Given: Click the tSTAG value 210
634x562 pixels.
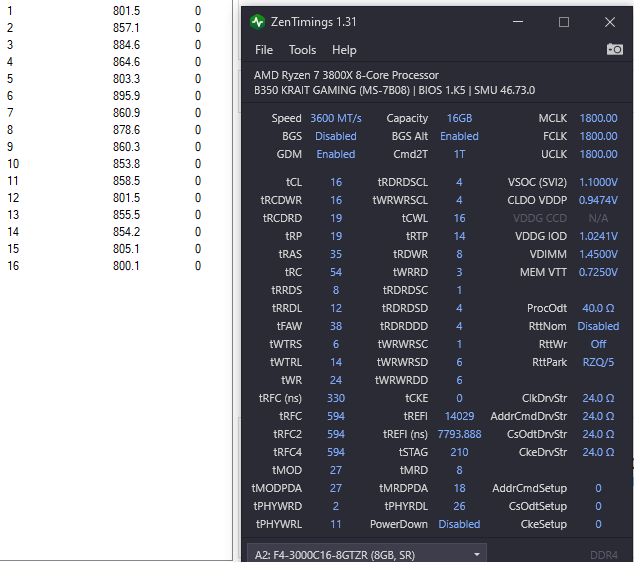Looking at the screenshot, I should coord(459,452).
